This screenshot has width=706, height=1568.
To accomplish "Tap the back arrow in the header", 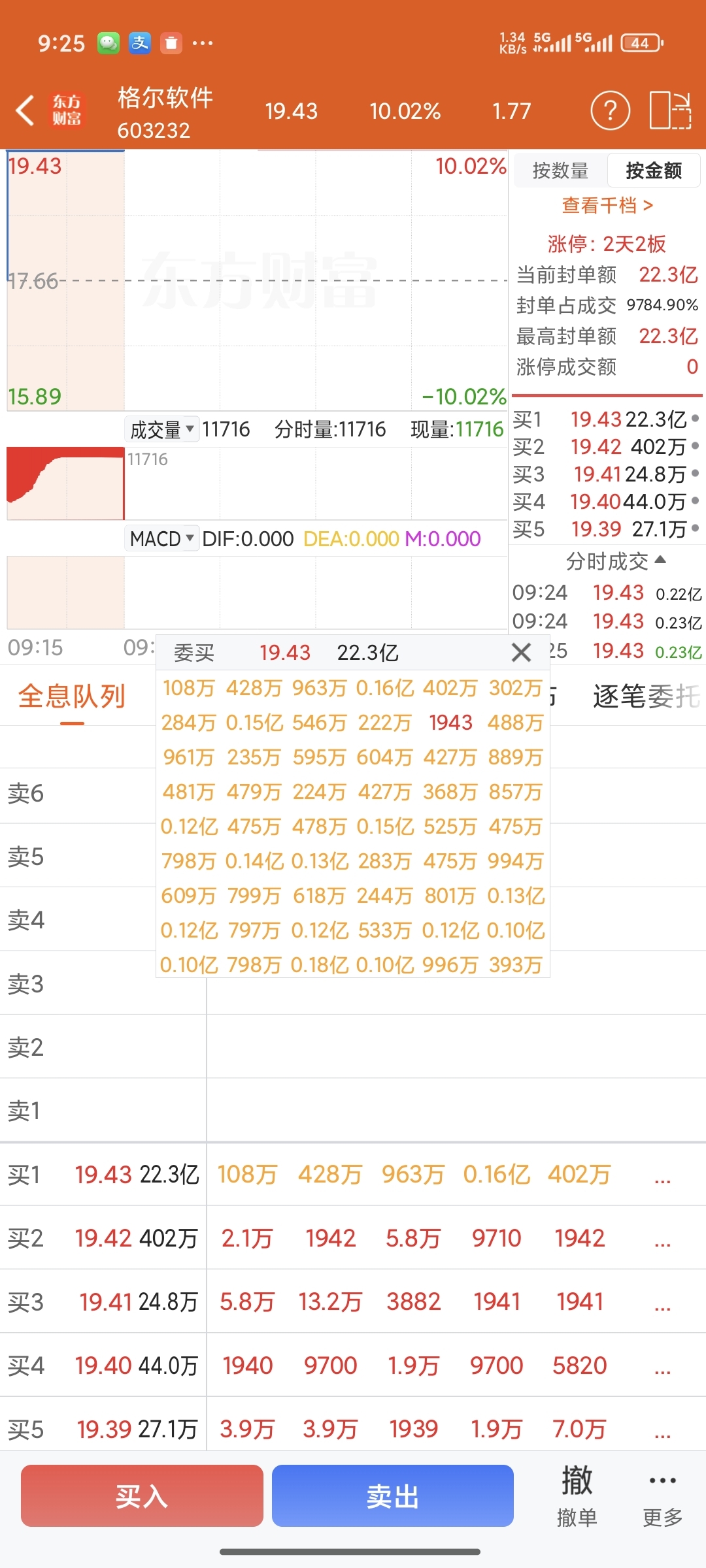I will (x=25, y=110).
